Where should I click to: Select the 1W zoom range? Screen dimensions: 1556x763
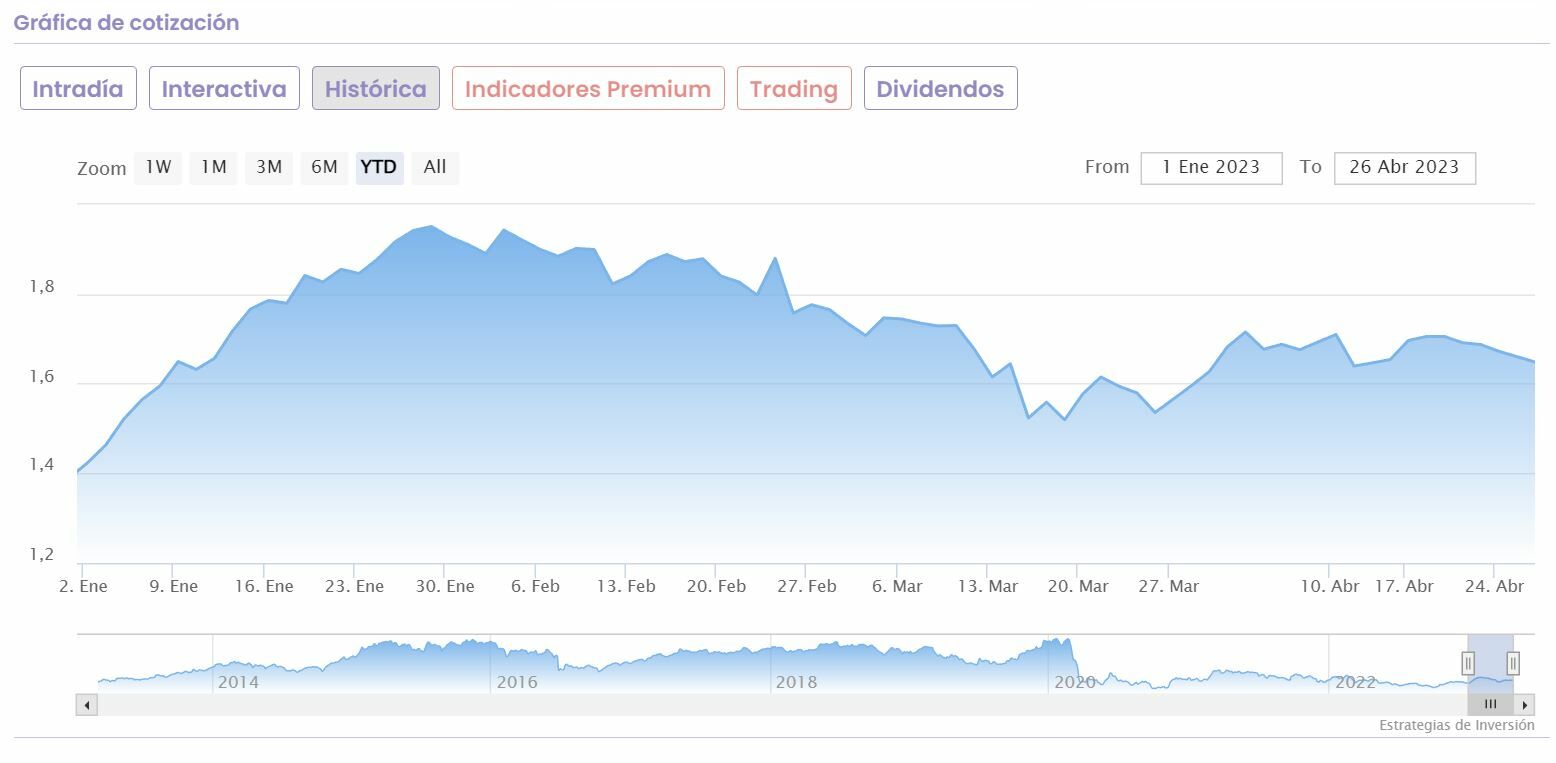[x=158, y=167]
